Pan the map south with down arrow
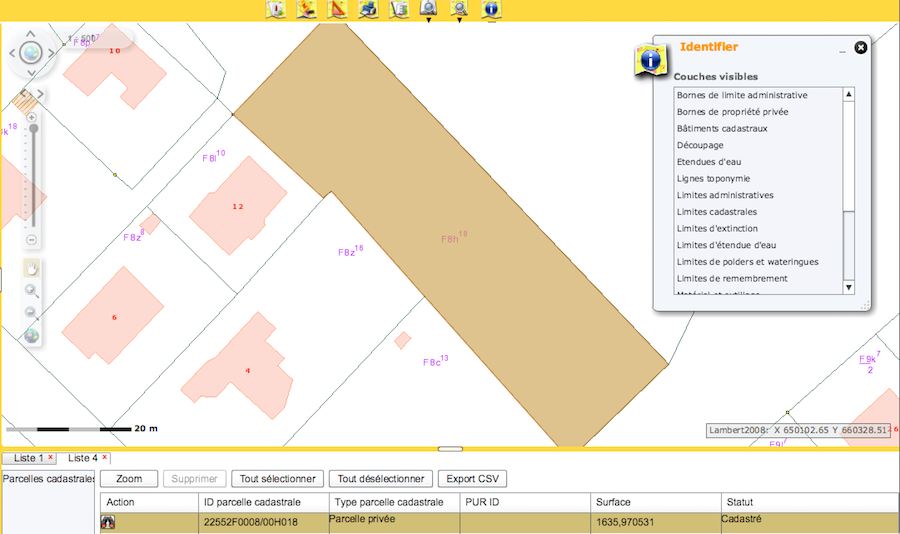The height and width of the screenshot is (534, 900). (x=31, y=72)
